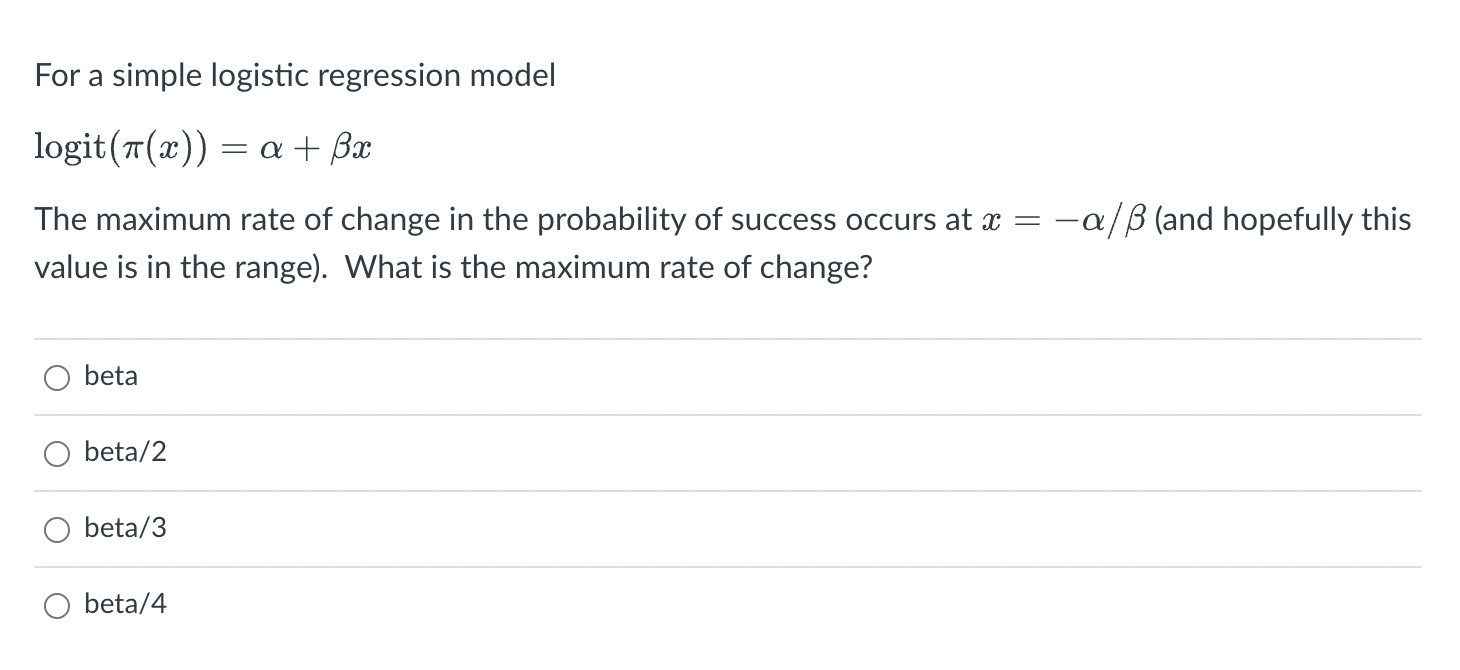Click the beta/2 answer label text
Screen dimensions: 1460x670
(125, 452)
